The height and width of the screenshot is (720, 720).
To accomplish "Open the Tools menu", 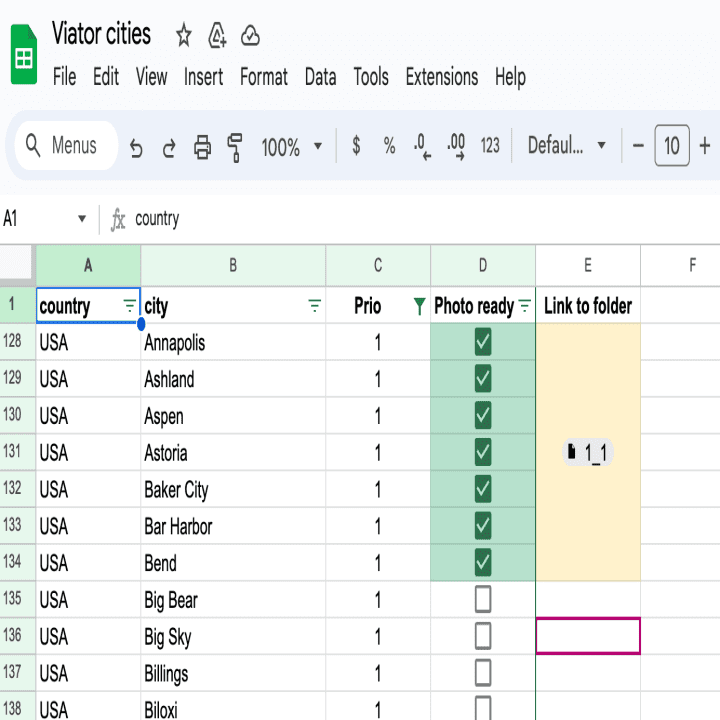I will [x=371, y=76].
